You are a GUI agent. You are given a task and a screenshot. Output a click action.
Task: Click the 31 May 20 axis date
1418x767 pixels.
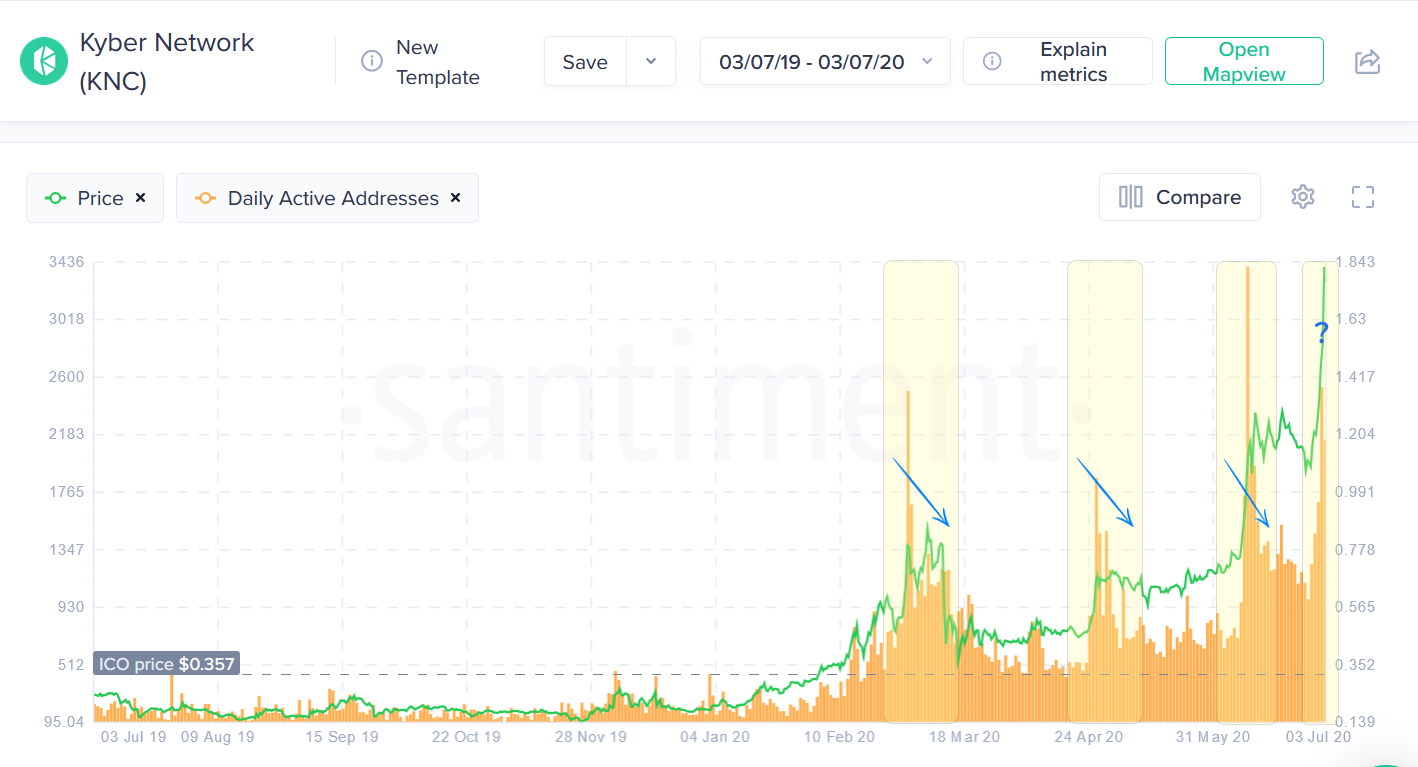[1213, 737]
